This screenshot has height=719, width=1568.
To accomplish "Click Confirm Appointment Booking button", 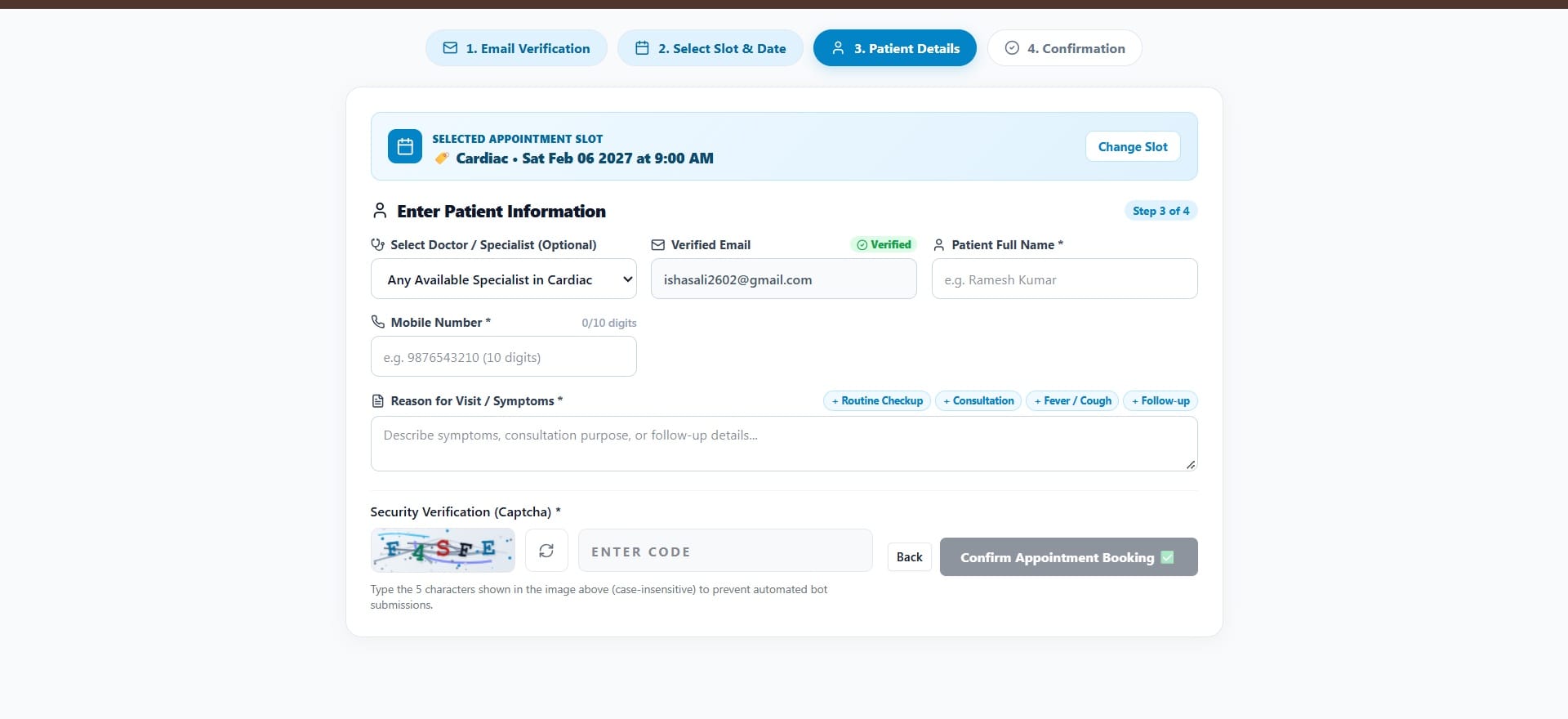I will point(1069,557).
